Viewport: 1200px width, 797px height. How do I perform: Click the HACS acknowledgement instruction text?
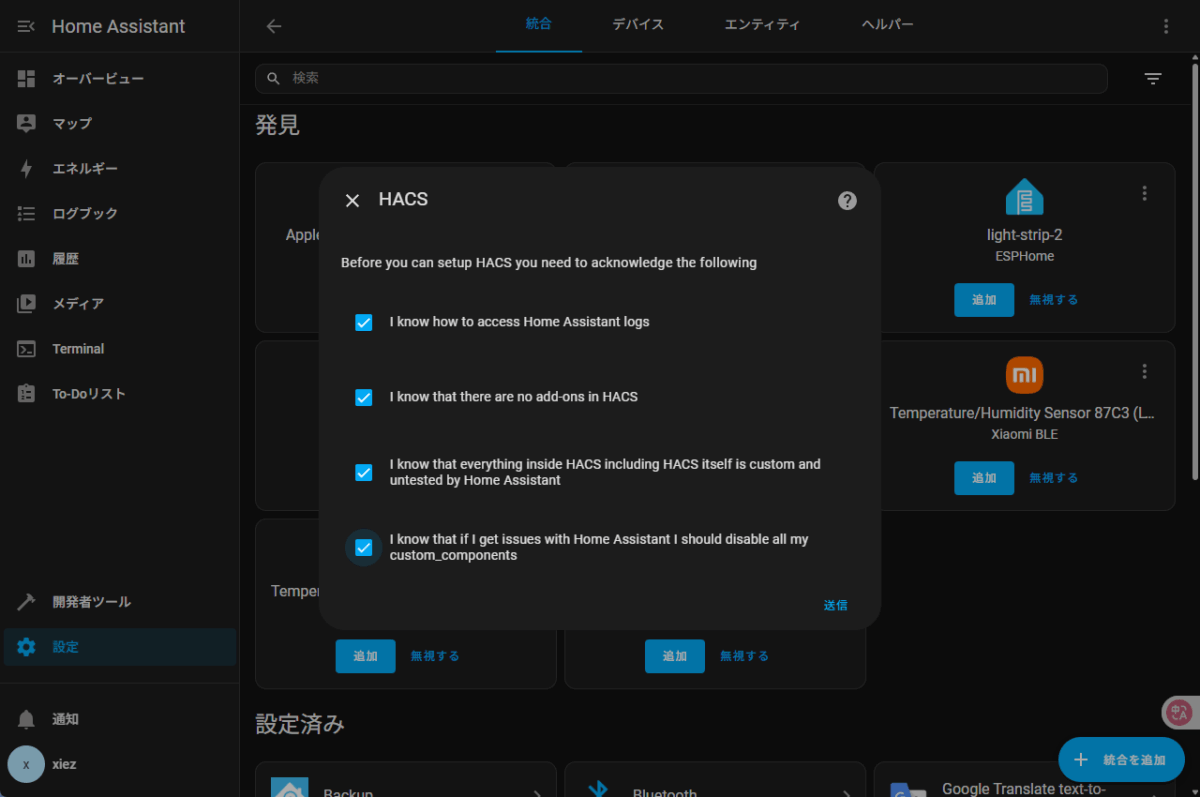[x=549, y=263]
